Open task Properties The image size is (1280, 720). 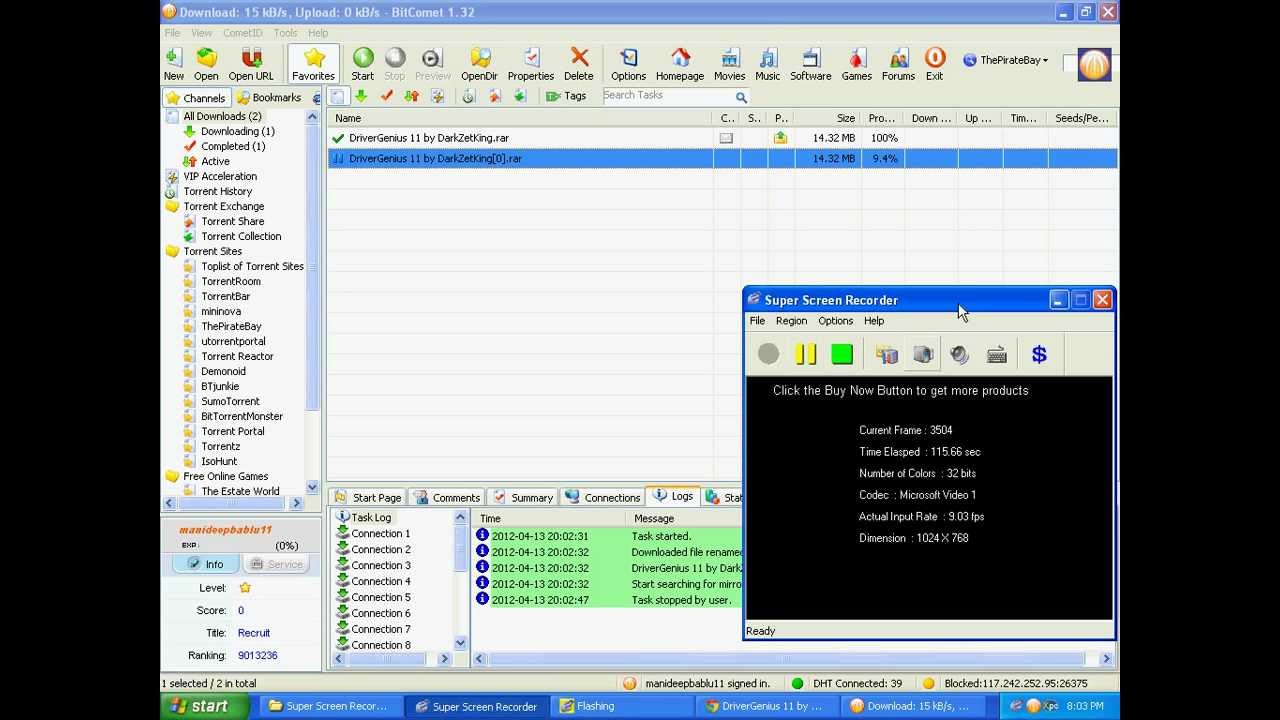(x=531, y=64)
